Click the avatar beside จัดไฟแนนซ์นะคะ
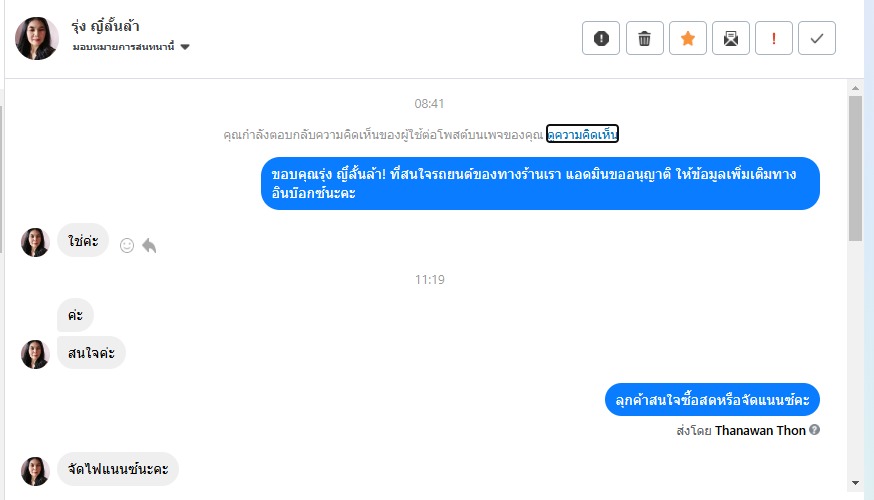The image size is (874, 500). 35,471
